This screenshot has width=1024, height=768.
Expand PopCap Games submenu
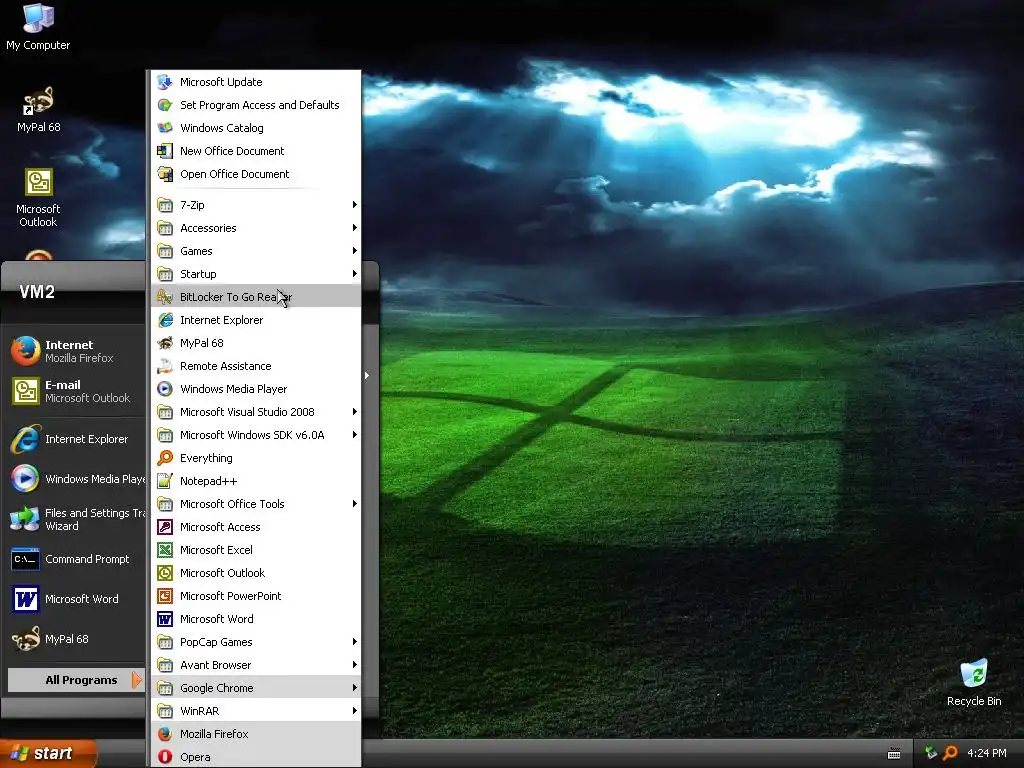click(x=256, y=642)
